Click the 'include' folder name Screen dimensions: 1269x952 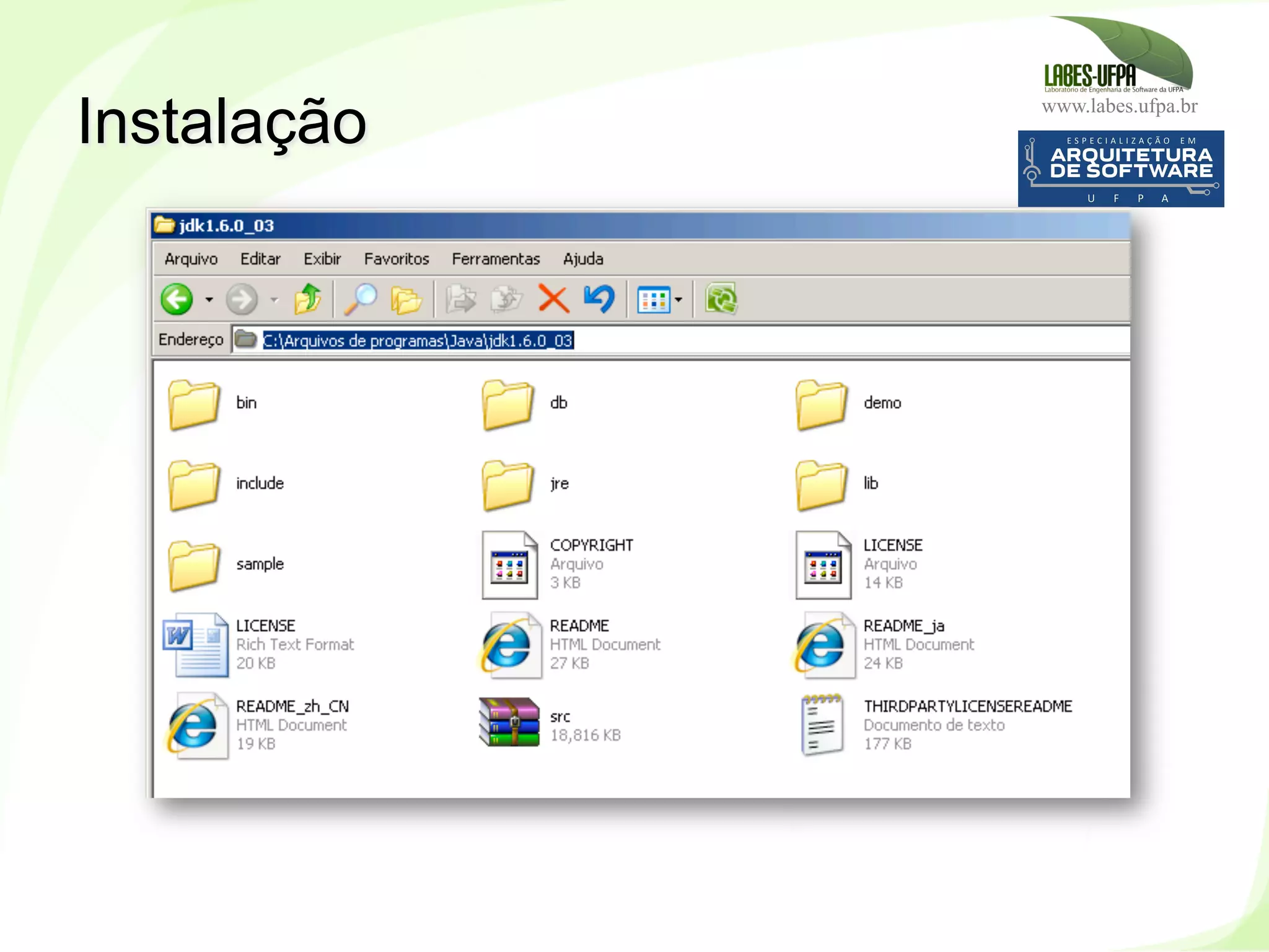pyautogui.click(x=260, y=483)
